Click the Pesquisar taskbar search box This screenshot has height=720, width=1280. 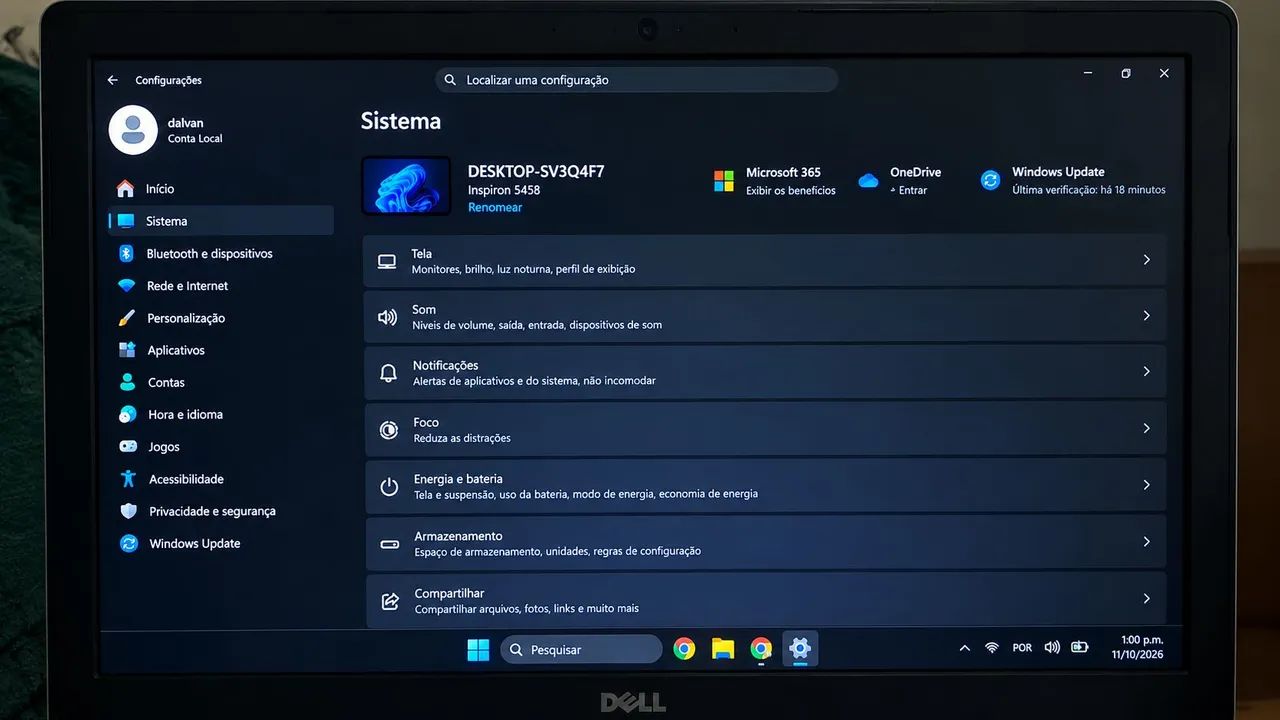581,650
